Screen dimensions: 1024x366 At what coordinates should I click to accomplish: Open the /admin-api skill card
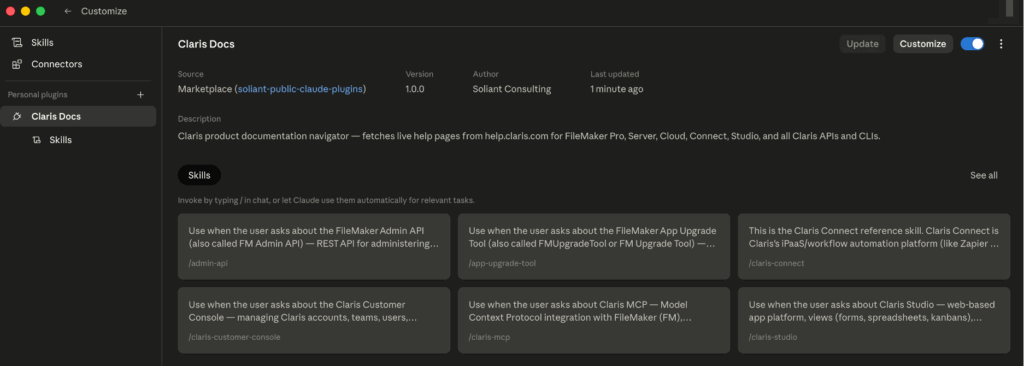[314, 246]
